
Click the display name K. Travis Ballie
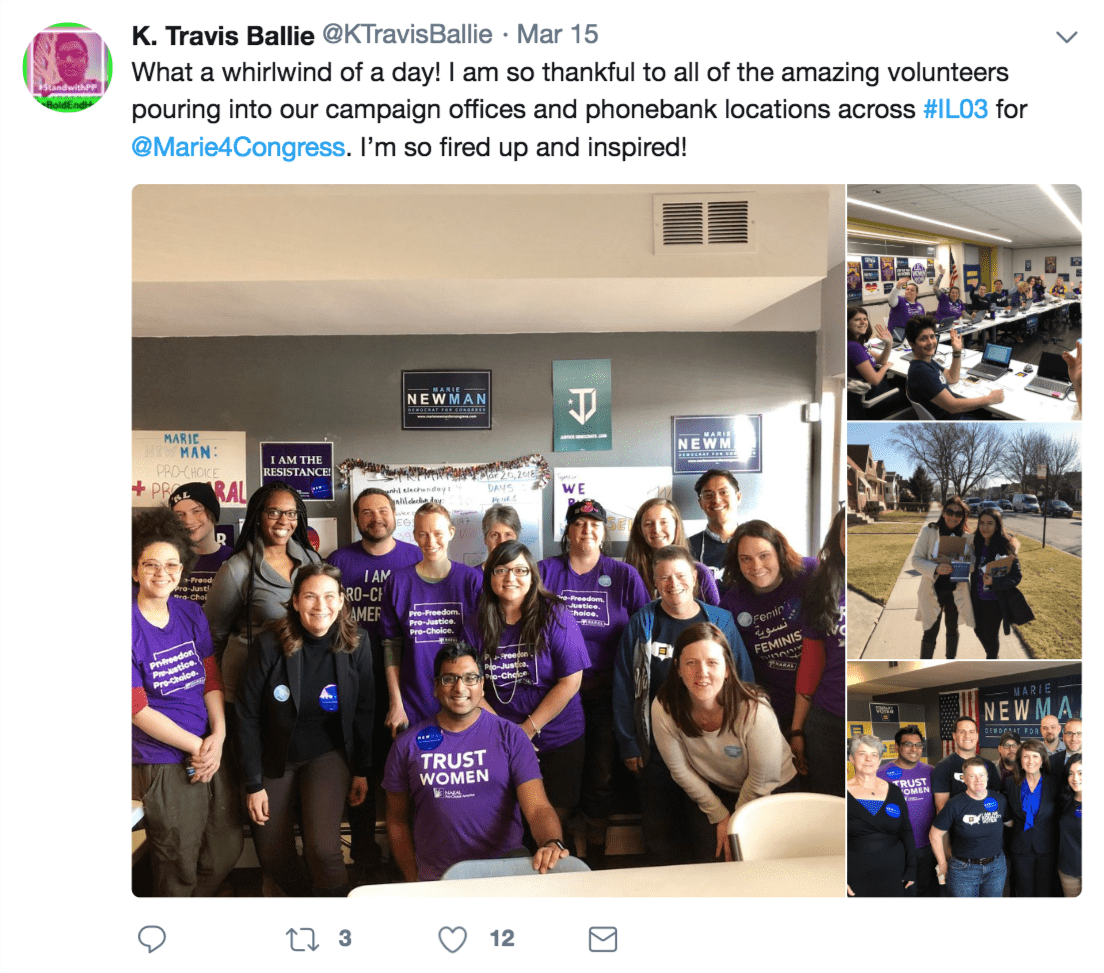[222, 35]
